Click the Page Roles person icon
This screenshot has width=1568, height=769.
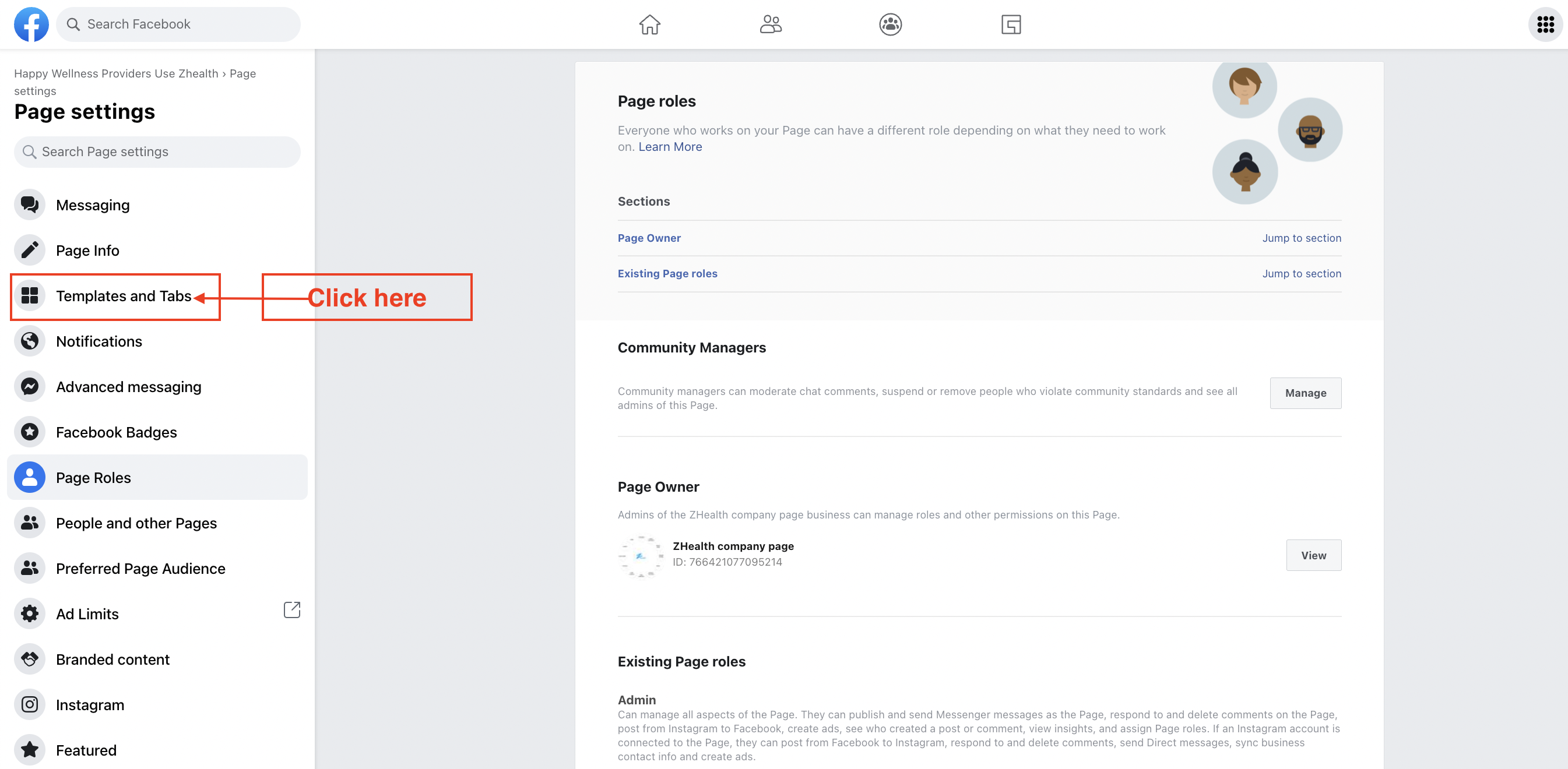29,478
